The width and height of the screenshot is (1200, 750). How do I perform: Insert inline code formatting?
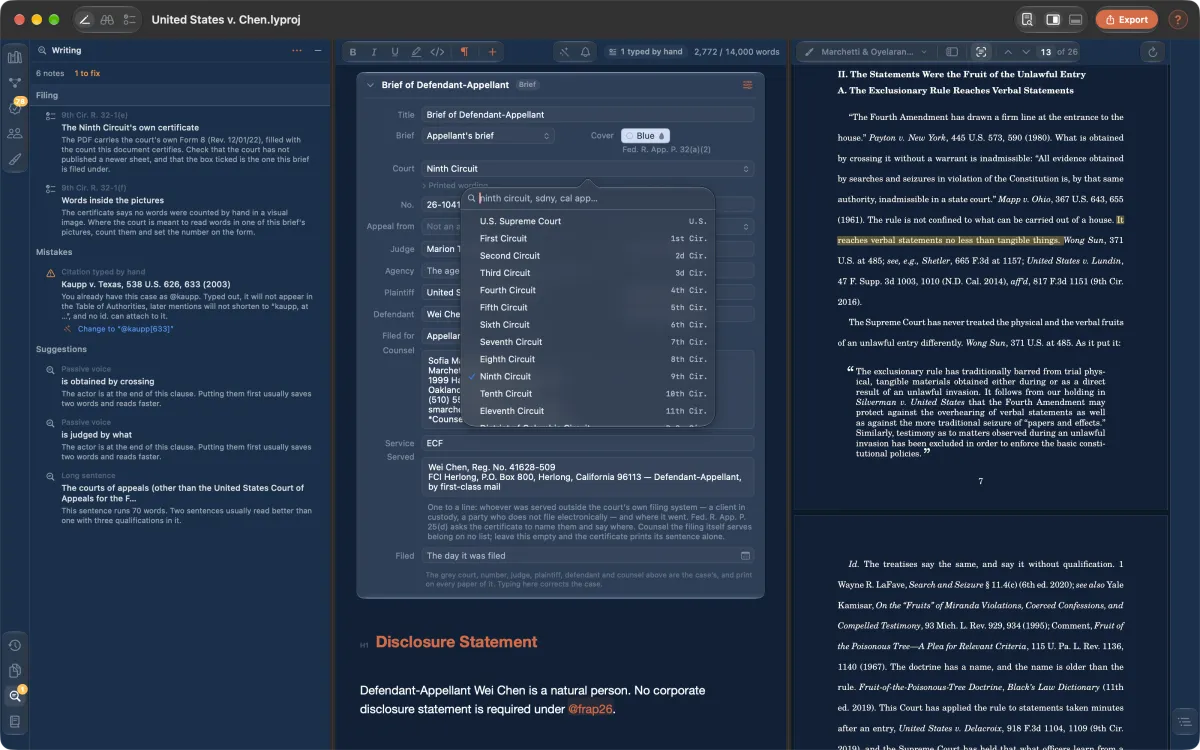(x=437, y=51)
